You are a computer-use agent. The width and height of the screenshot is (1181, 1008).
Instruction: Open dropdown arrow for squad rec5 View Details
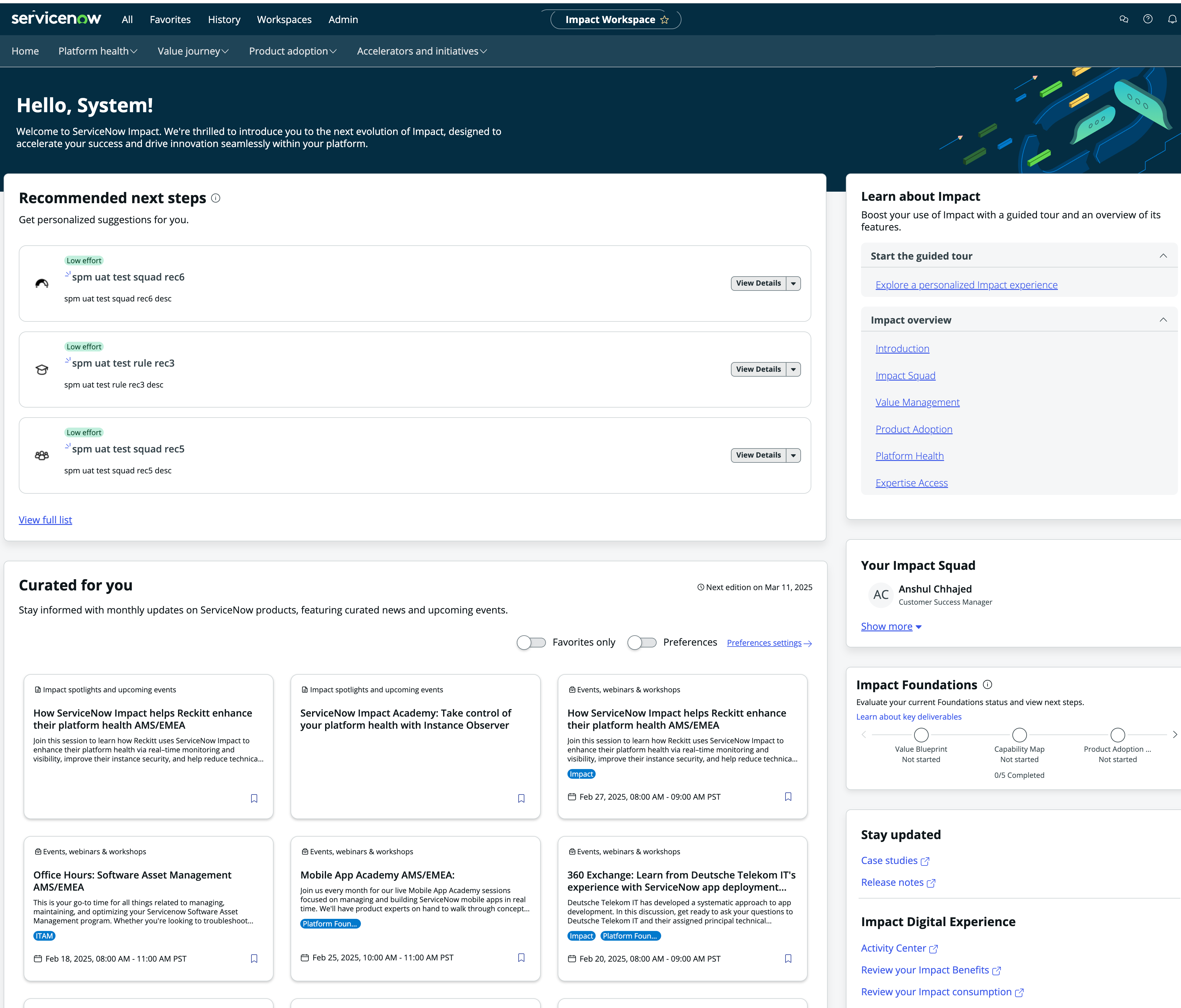click(x=793, y=455)
